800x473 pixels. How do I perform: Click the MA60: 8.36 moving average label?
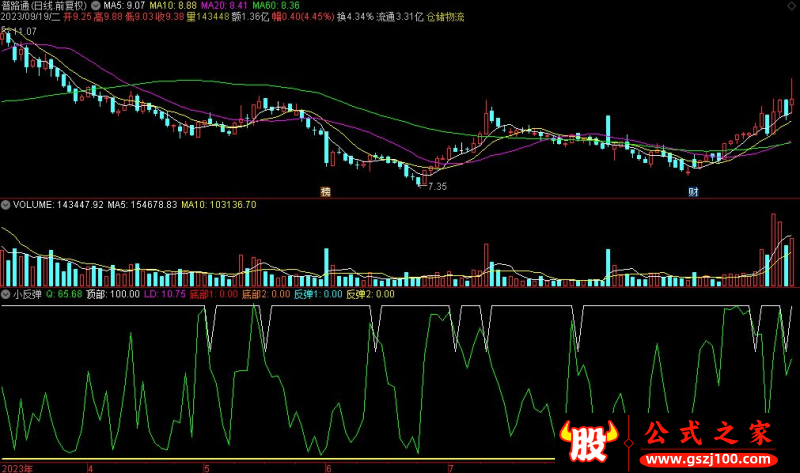click(x=276, y=6)
